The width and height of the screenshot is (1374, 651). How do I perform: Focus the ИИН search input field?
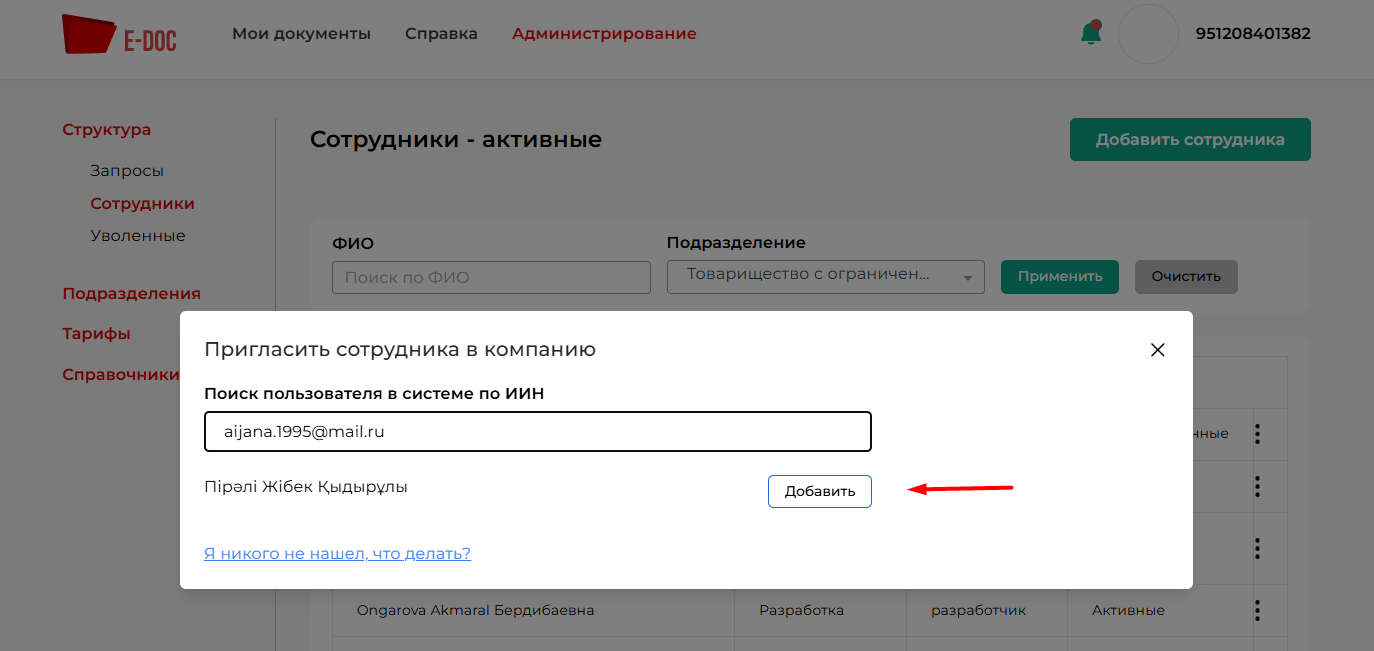pos(537,432)
